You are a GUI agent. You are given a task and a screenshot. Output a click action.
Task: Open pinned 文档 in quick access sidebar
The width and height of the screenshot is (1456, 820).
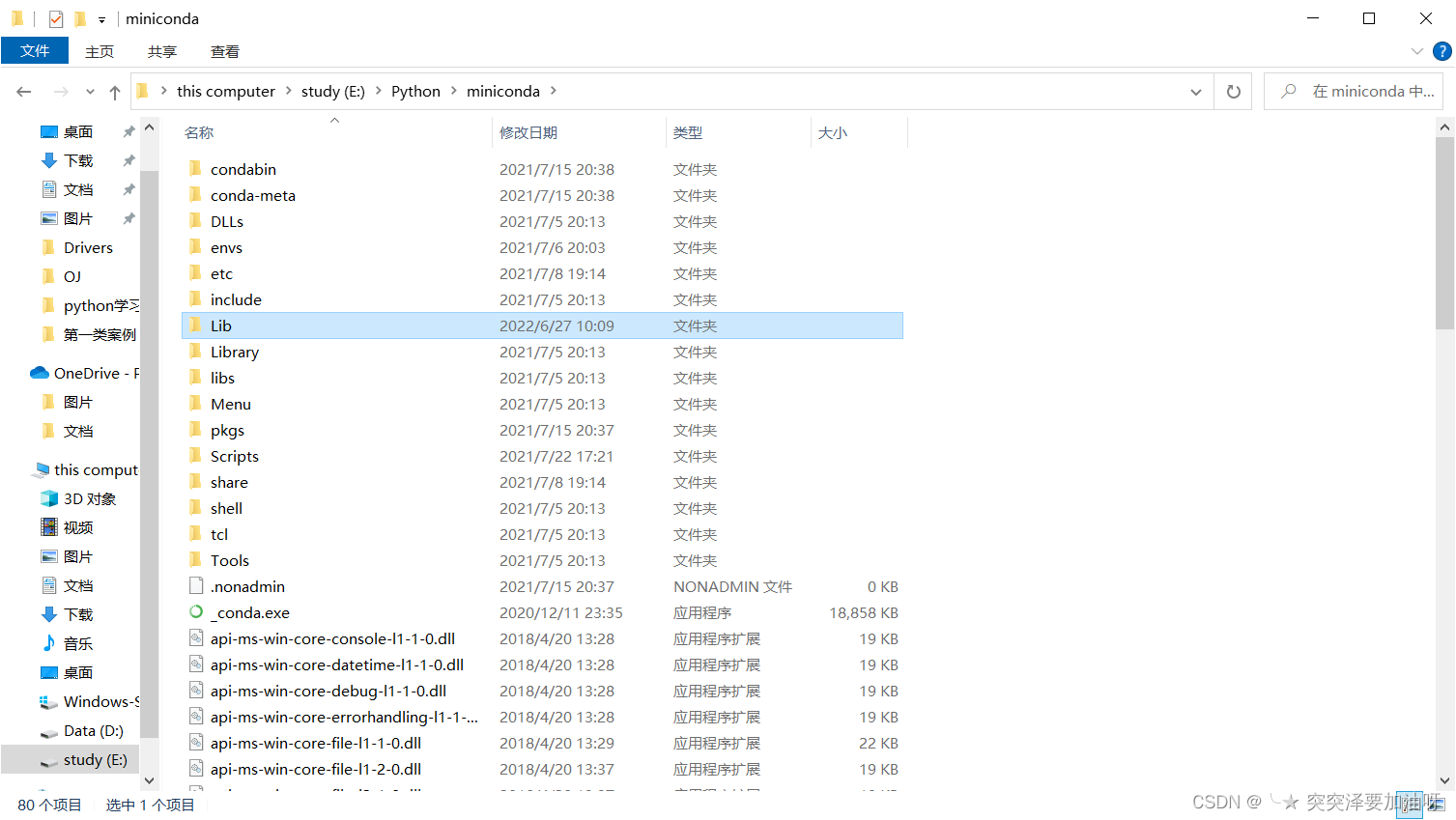click(78, 190)
